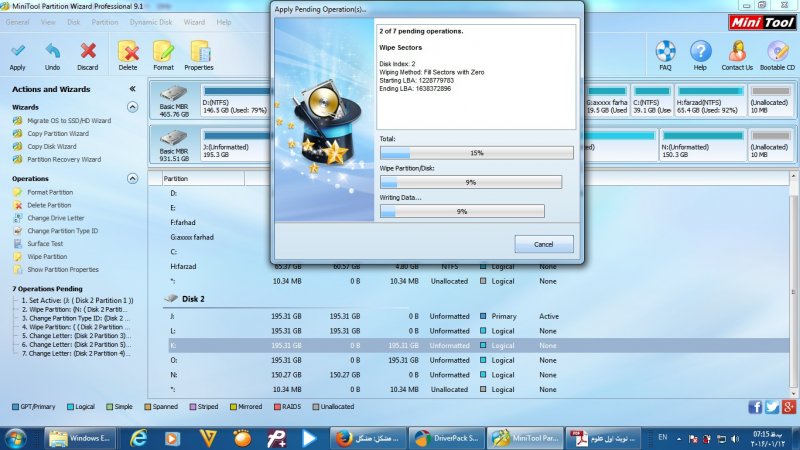Launch Copy Disk Wizard

(52, 146)
